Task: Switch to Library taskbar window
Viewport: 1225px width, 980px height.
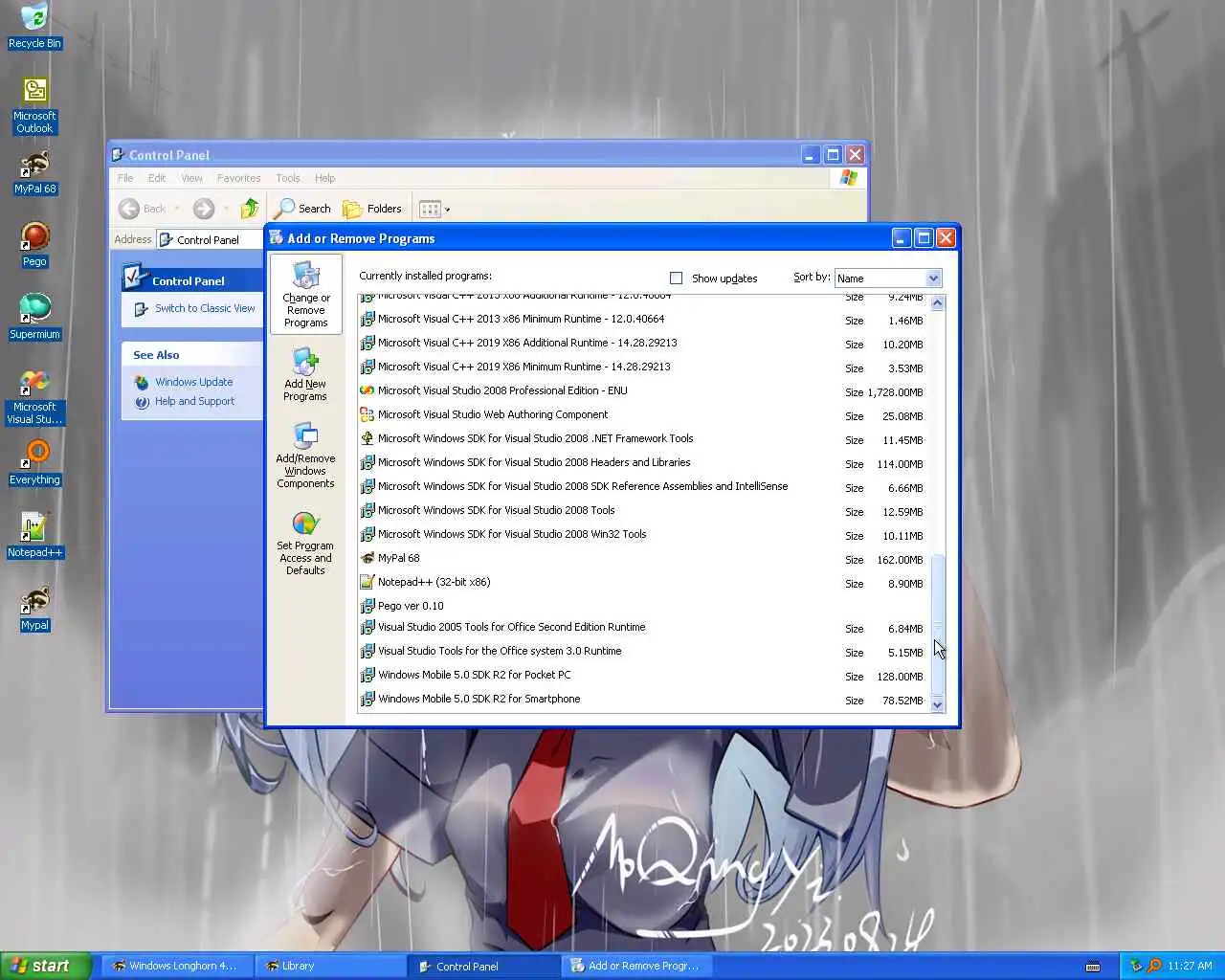Action: pyautogui.click(x=331, y=966)
